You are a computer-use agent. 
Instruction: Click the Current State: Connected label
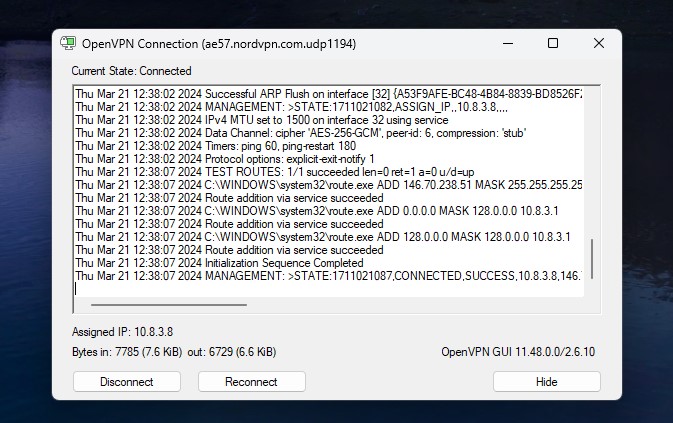[131, 71]
